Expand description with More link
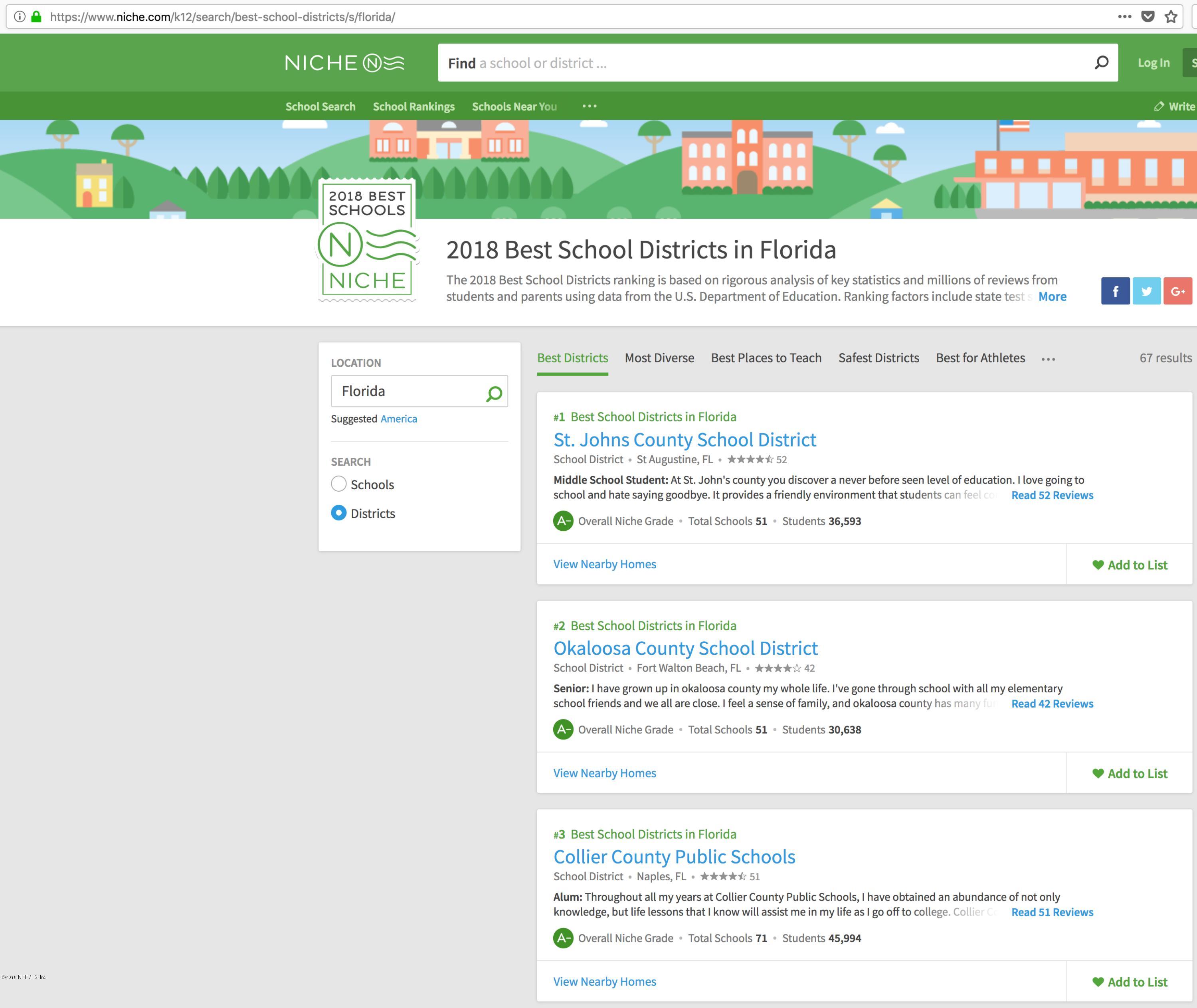 [x=1053, y=296]
